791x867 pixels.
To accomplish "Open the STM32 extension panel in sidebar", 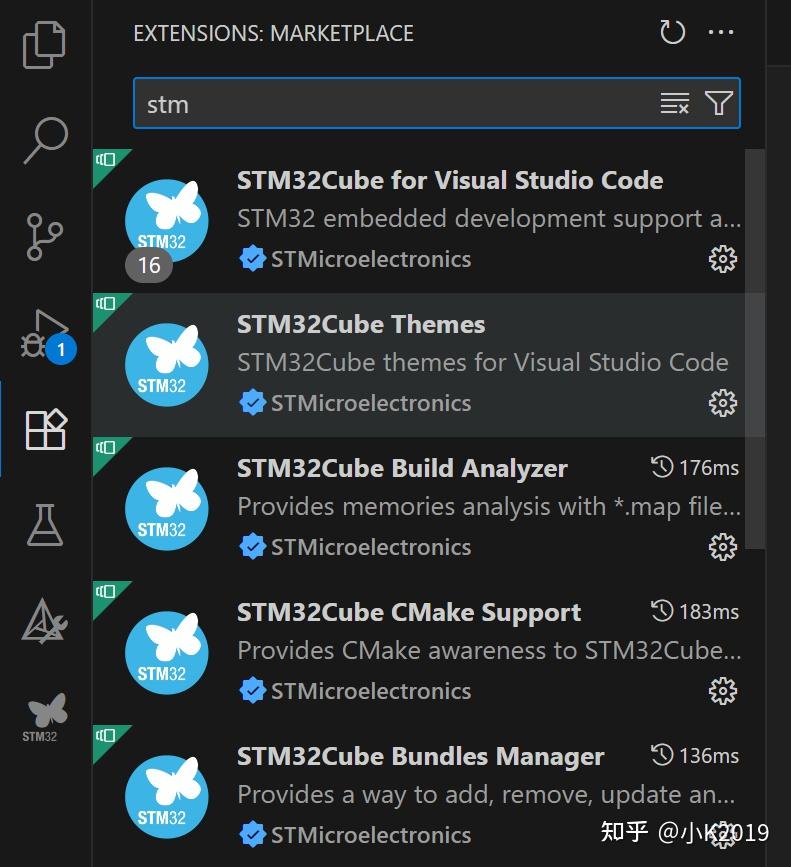I will click(44, 712).
